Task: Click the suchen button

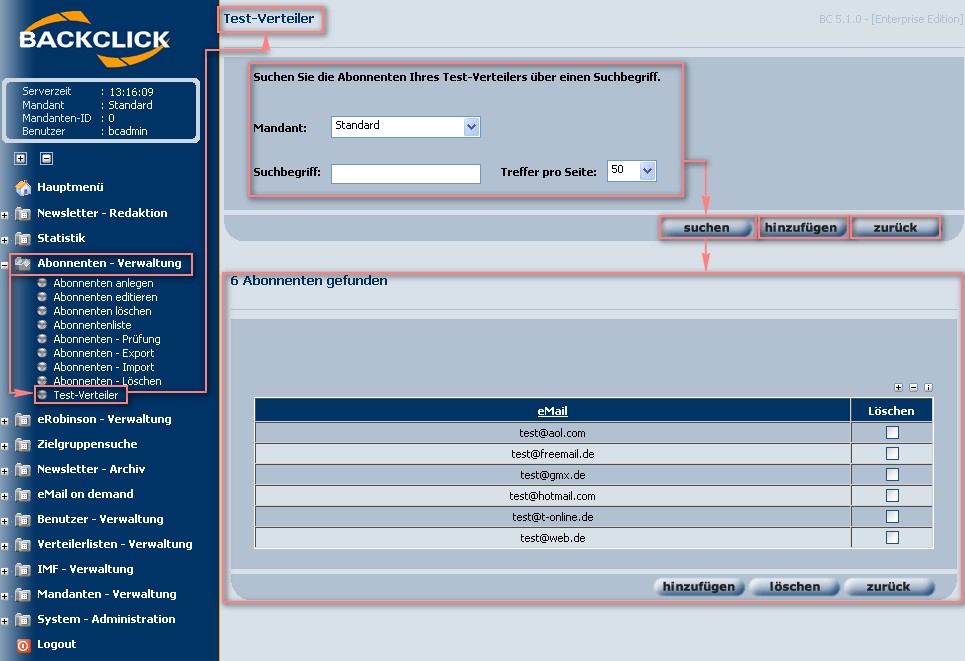Action: 707,228
